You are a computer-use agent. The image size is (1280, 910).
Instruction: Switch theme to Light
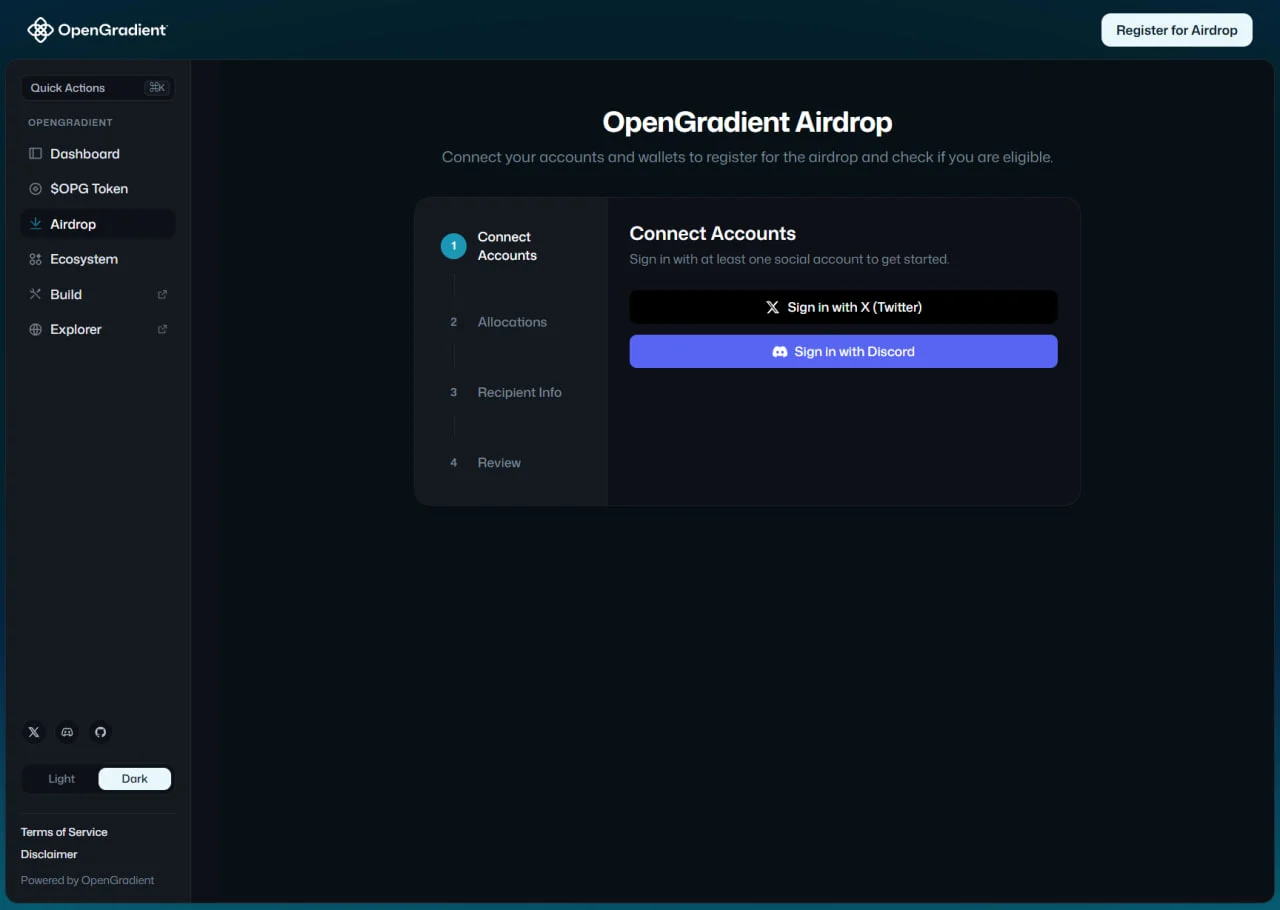click(61, 779)
